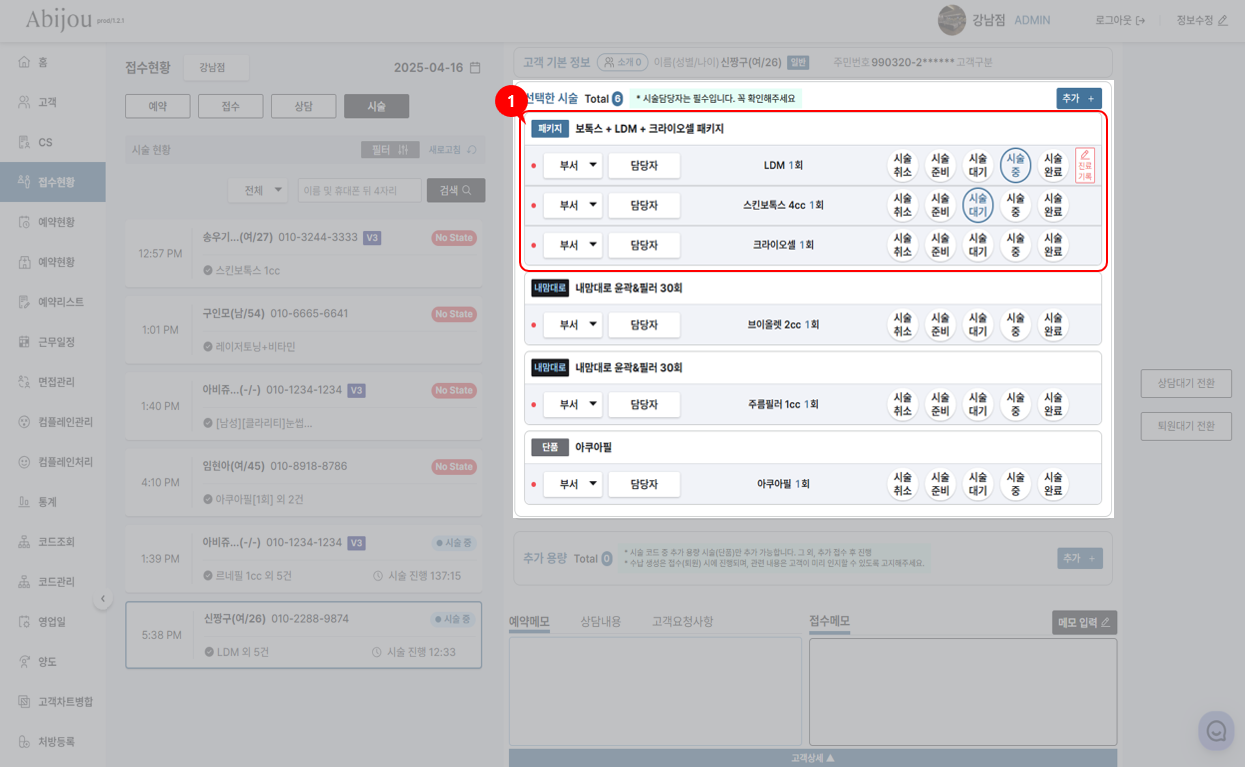Click 추가 + next to 선택한 시술
The image size is (1245, 767).
click(1079, 98)
